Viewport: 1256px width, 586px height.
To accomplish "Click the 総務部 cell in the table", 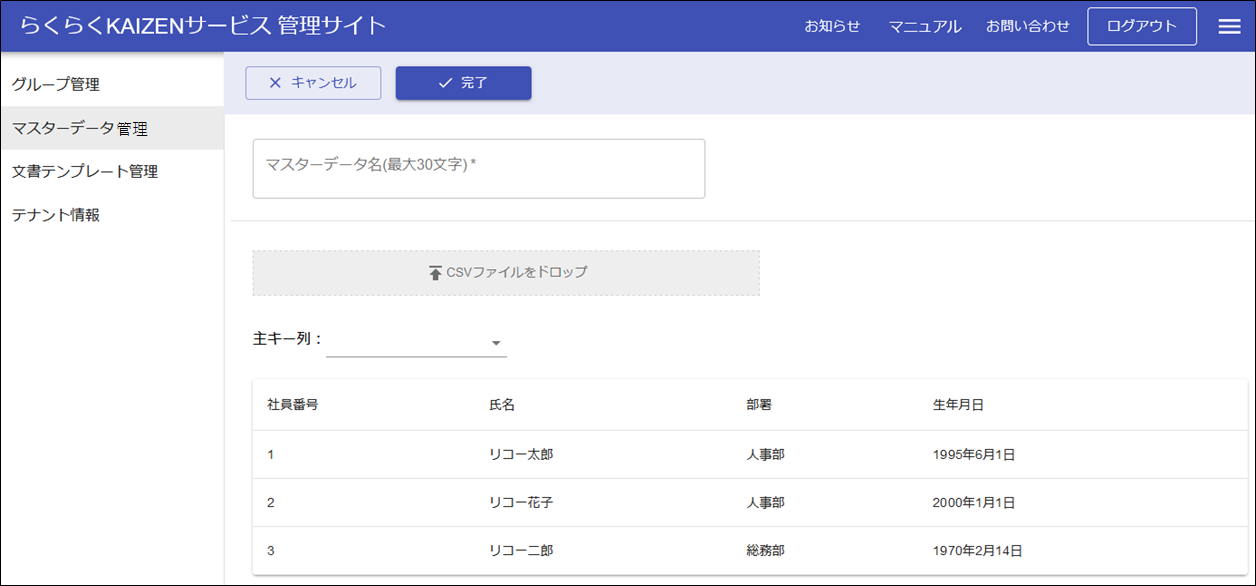I will coord(765,551).
